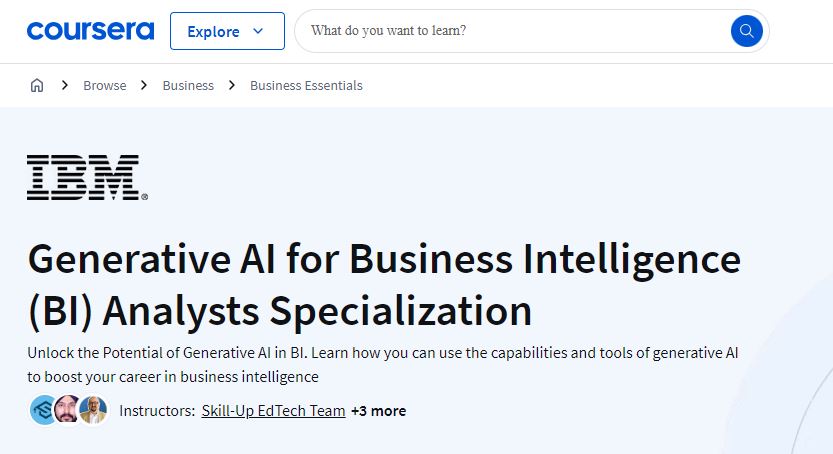Click the blue magnifying glass search button
The height and width of the screenshot is (454, 833).
(746, 31)
